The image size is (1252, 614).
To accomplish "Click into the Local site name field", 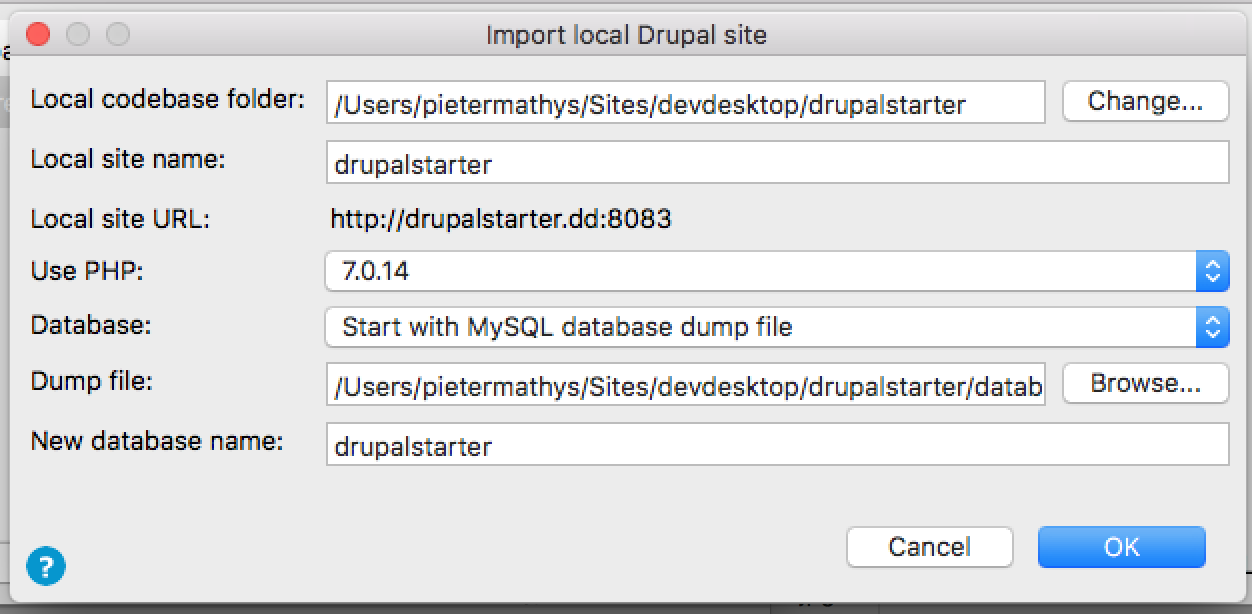I will pos(777,162).
